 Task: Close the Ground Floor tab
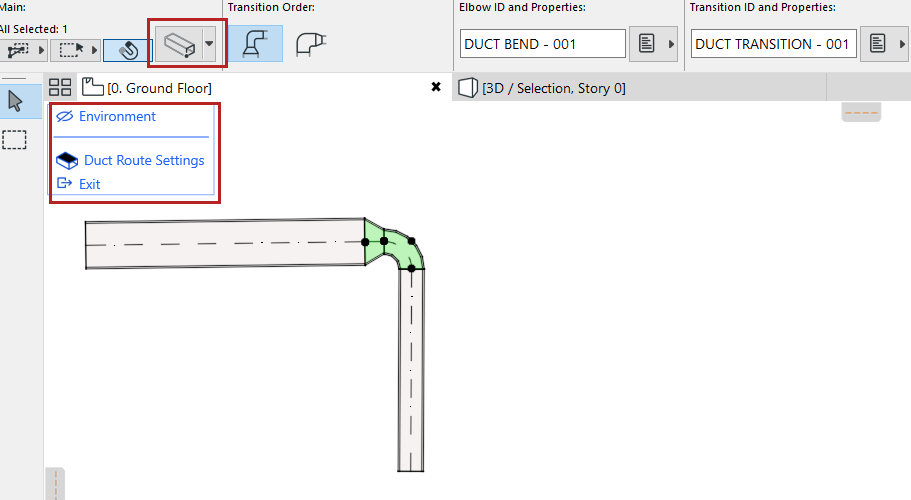pyautogui.click(x=436, y=87)
